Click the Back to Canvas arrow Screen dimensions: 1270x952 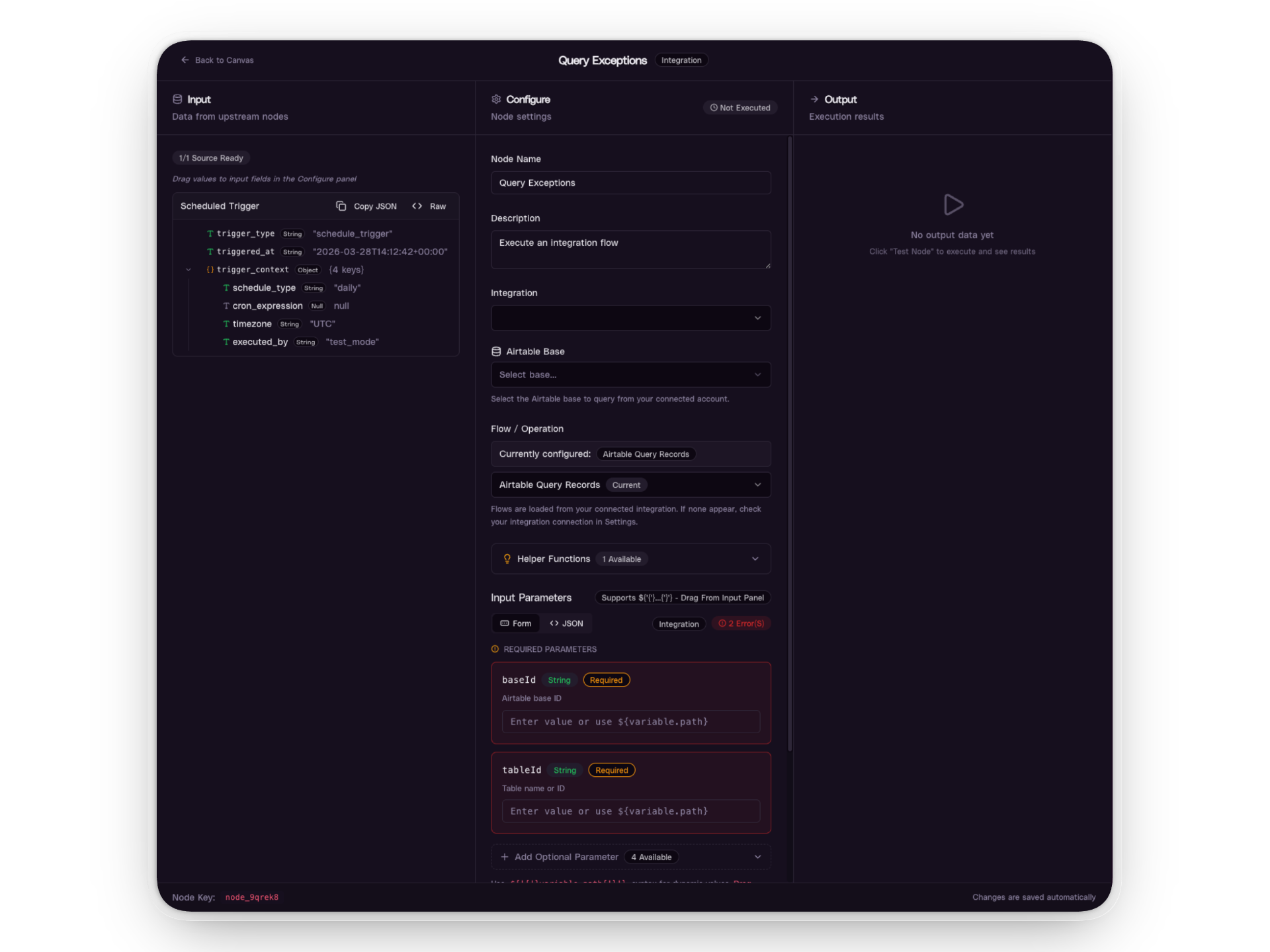tap(185, 60)
